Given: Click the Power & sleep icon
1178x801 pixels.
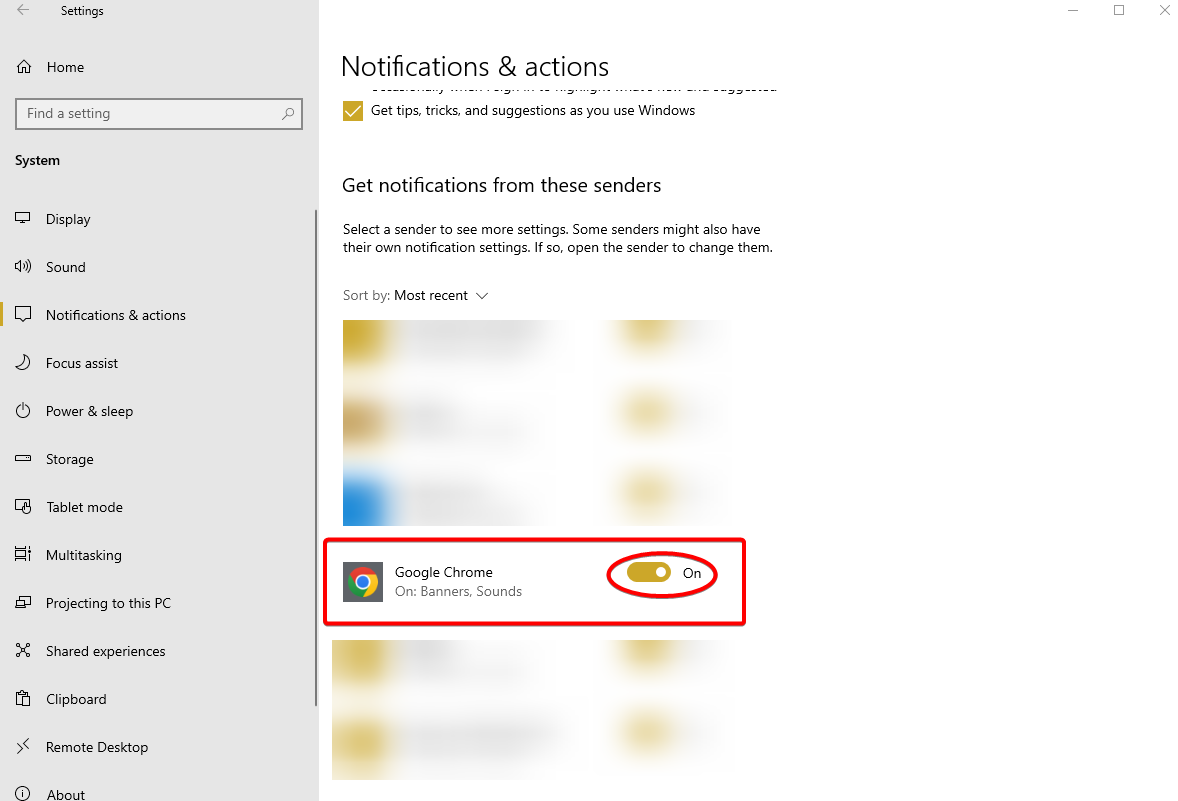Looking at the screenshot, I should click(x=23, y=410).
